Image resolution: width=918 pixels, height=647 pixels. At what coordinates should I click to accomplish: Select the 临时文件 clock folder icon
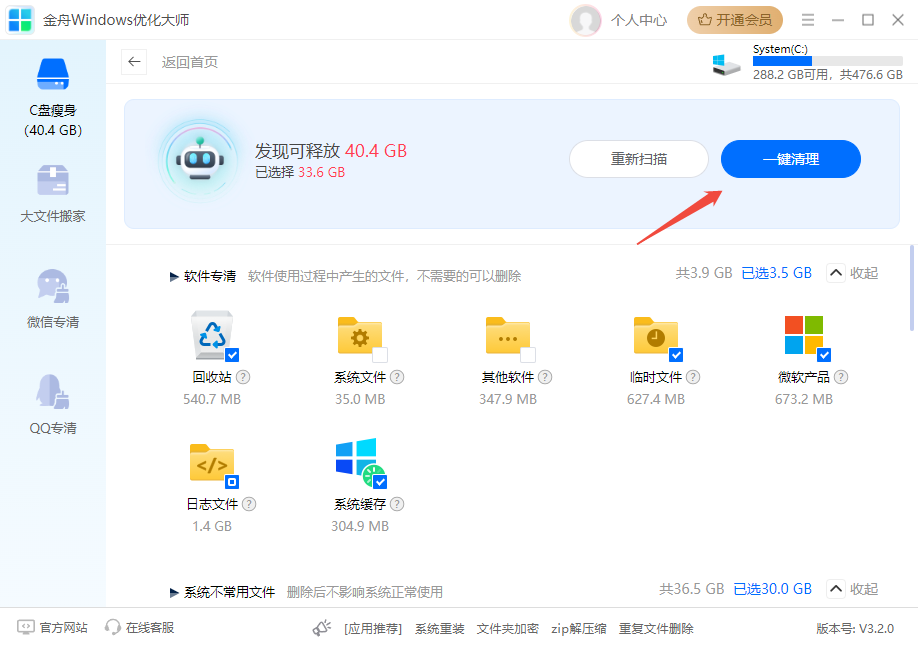click(x=656, y=336)
